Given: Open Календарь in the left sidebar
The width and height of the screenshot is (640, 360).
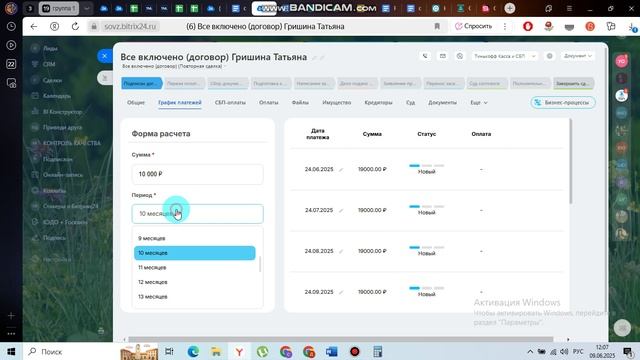Looking at the screenshot, I should coord(57,96).
